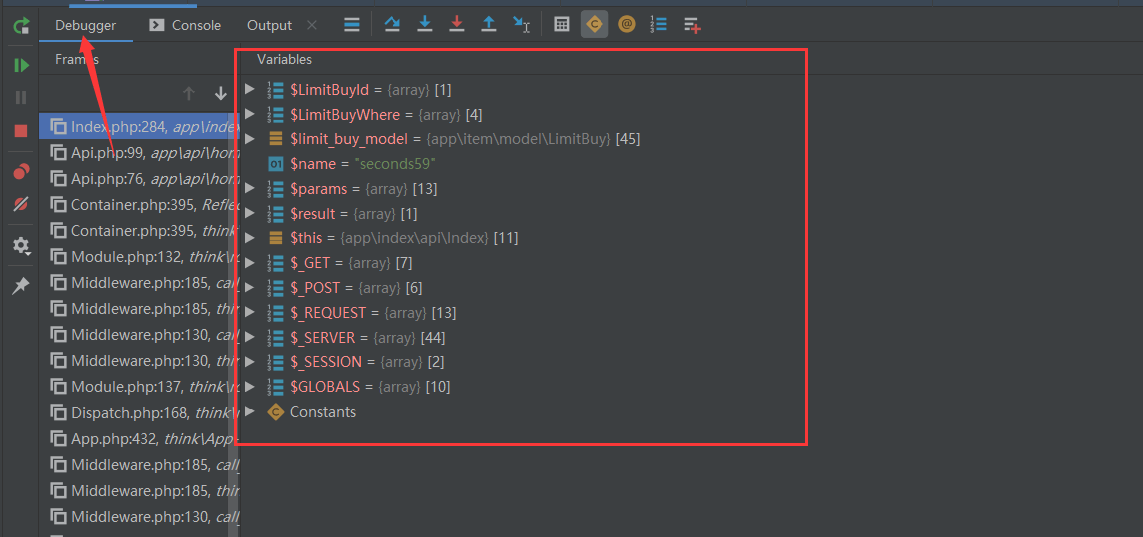Resume program execution
The image size is (1143, 537).
(21, 66)
